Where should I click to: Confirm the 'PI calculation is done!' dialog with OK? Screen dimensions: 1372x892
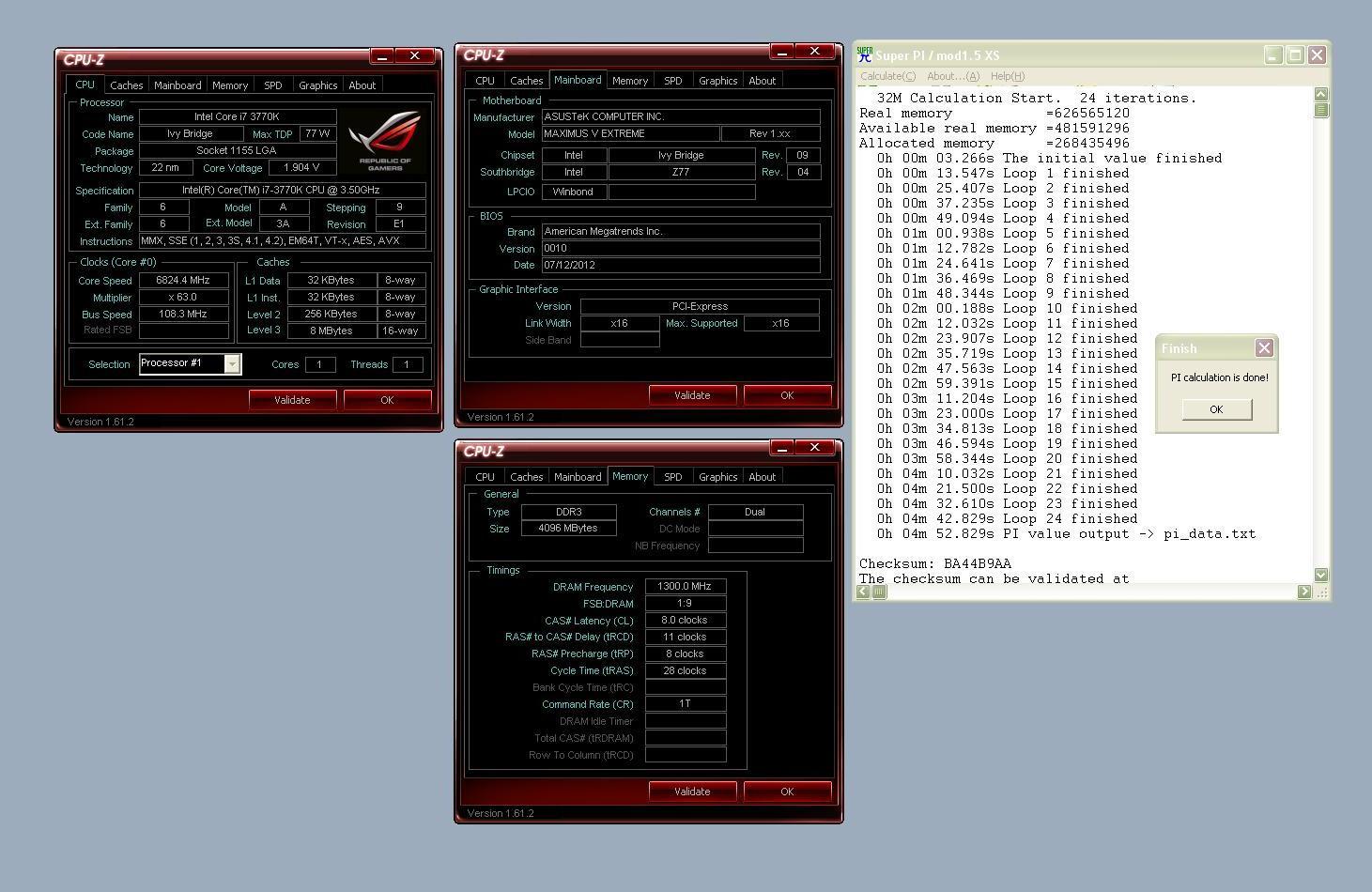(x=1216, y=409)
